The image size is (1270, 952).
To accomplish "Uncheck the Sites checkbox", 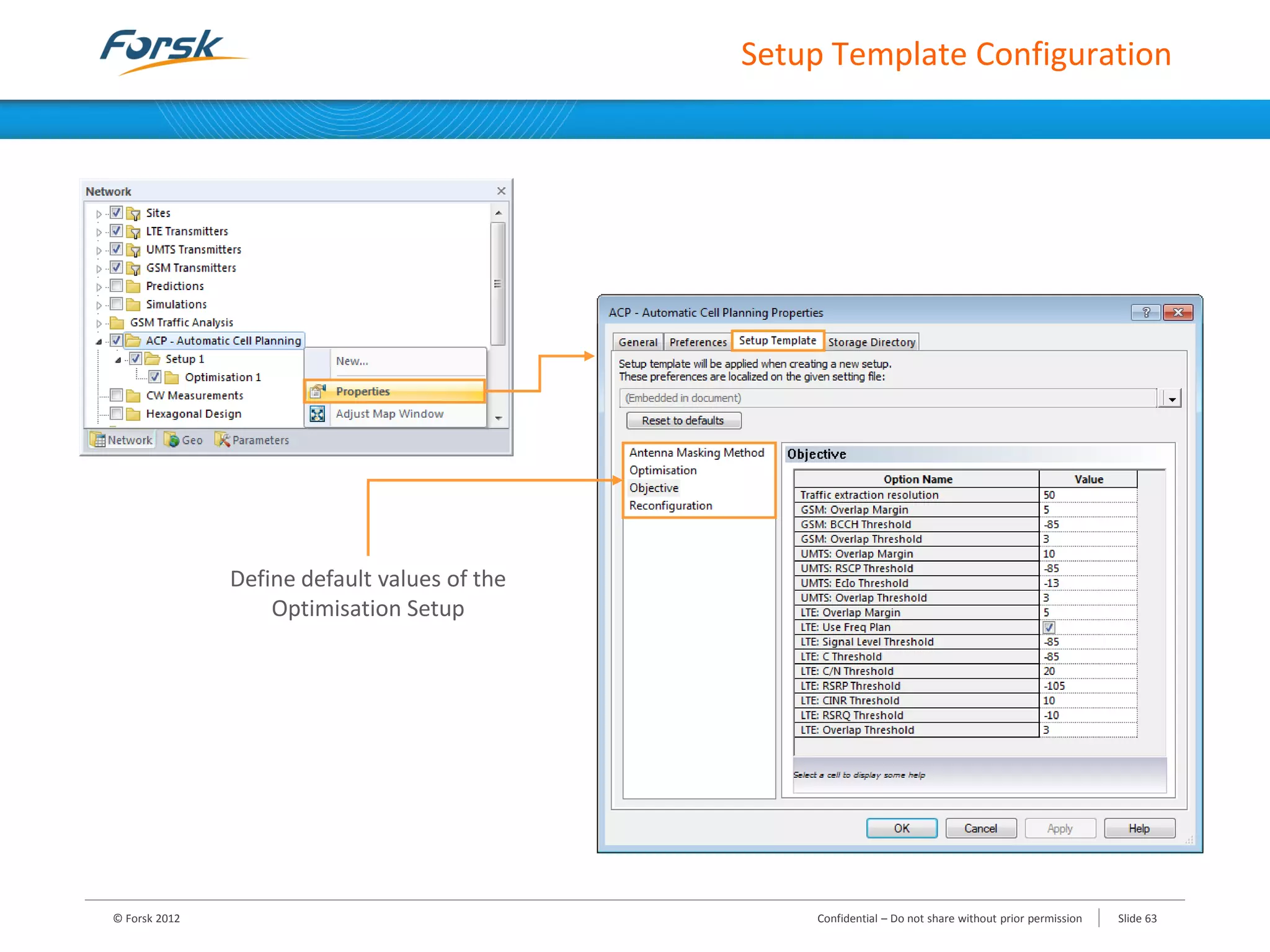I will pos(116,213).
